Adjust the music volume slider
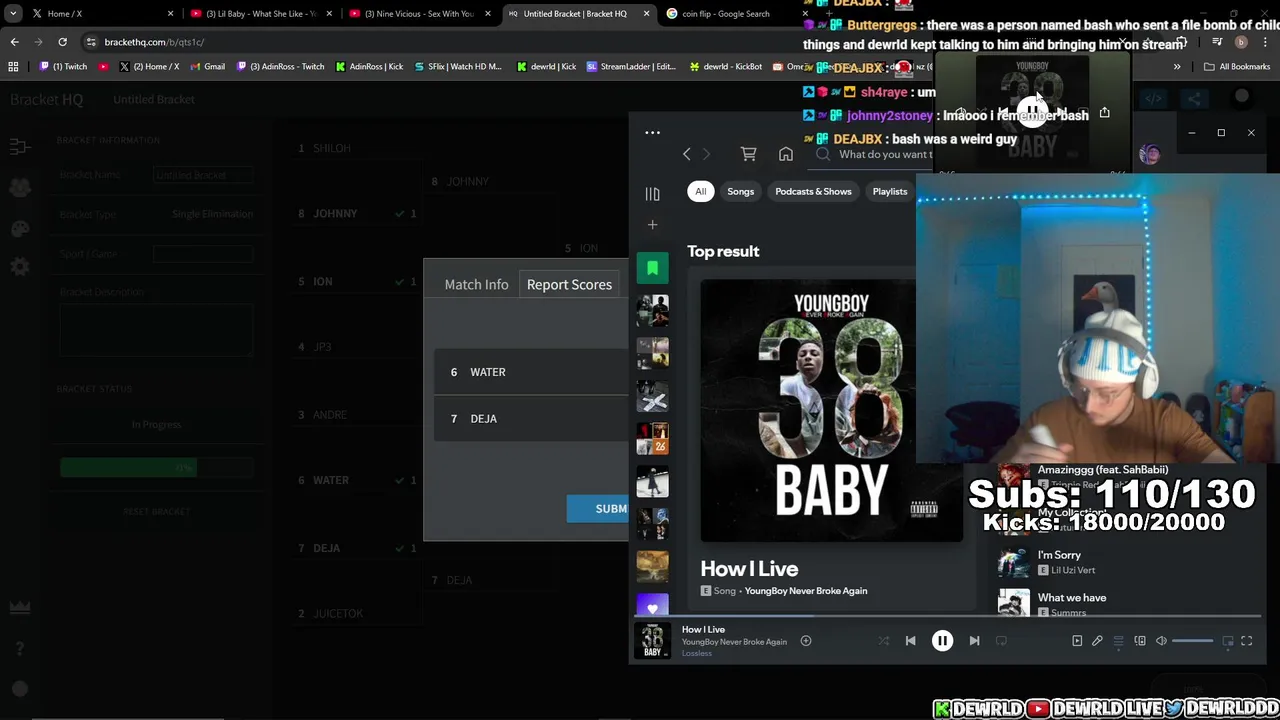Image resolution: width=1280 pixels, height=720 pixels. pos(1192,641)
